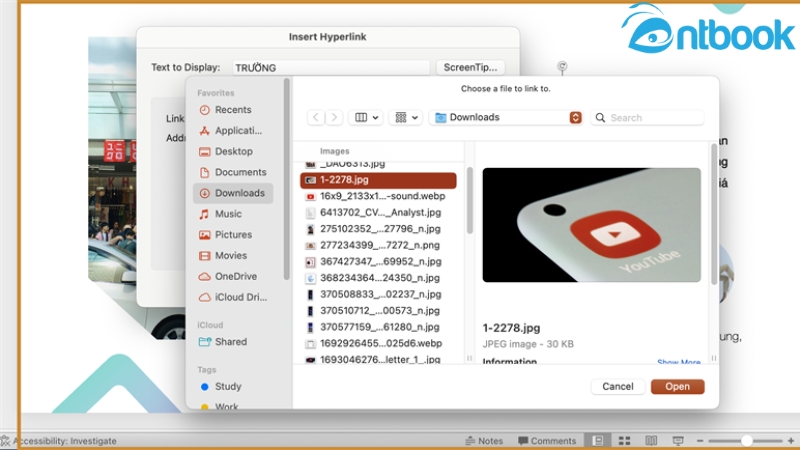This screenshot has height=450, width=800.
Task: Click the Downloads folder icon in path popup
Action: click(440, 118)
